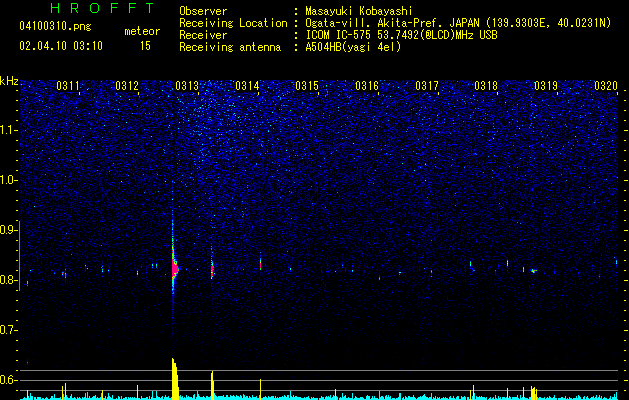Click the 0313 time marker
The image size is (629, 400).
tap(187, 85)
